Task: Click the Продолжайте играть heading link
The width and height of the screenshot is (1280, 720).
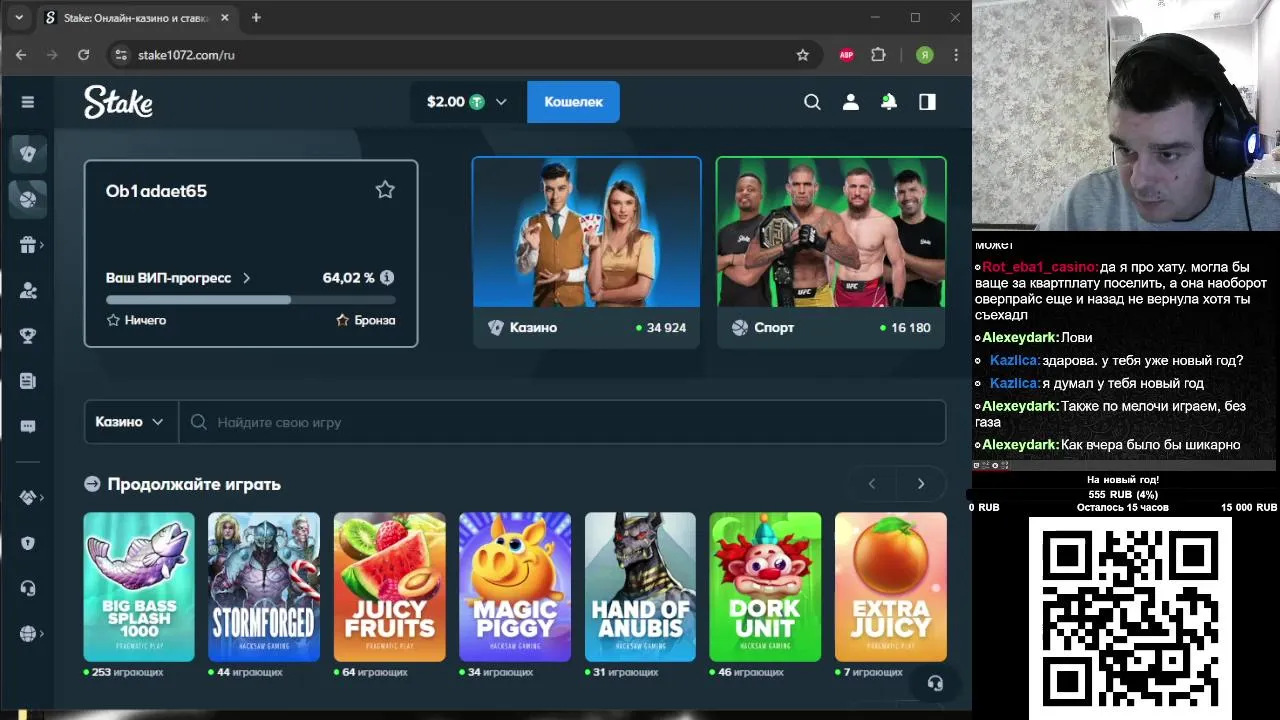Action: click(x=194, y=484)
